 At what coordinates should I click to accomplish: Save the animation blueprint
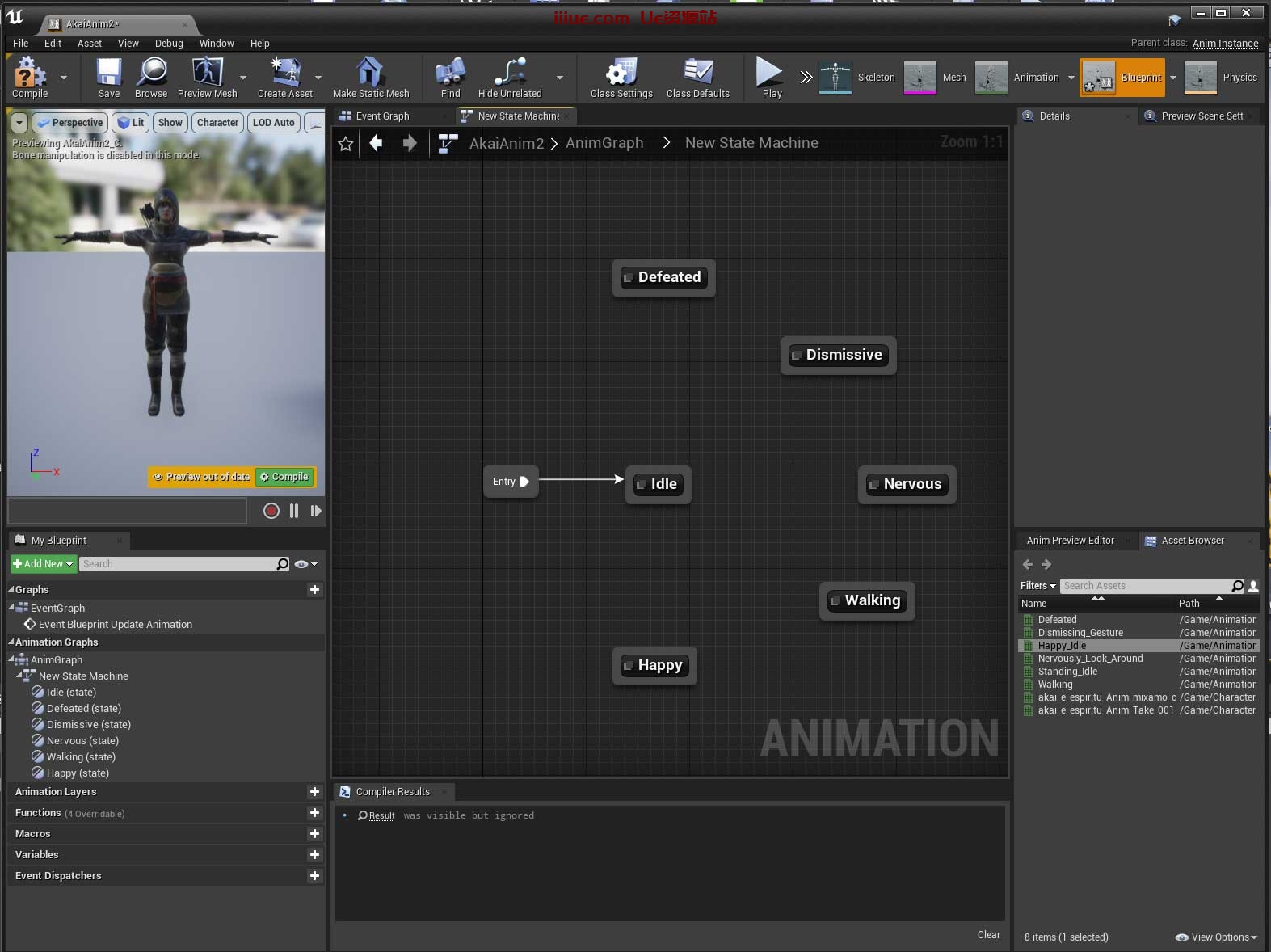(x=108, y=74)
